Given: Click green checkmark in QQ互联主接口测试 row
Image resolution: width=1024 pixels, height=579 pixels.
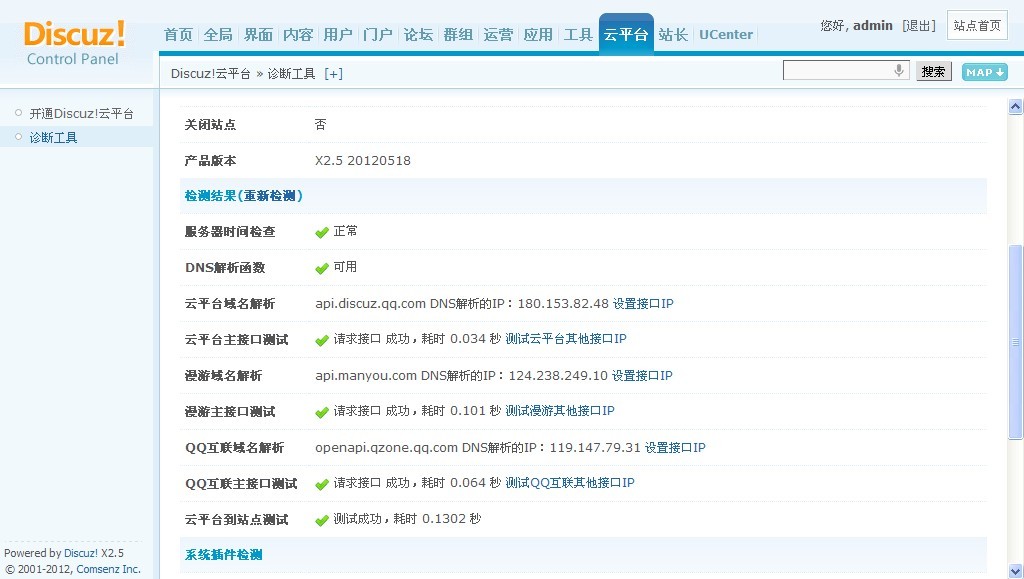Looking at the screenshot, I should pyautogui.click(x=321, y=484).
